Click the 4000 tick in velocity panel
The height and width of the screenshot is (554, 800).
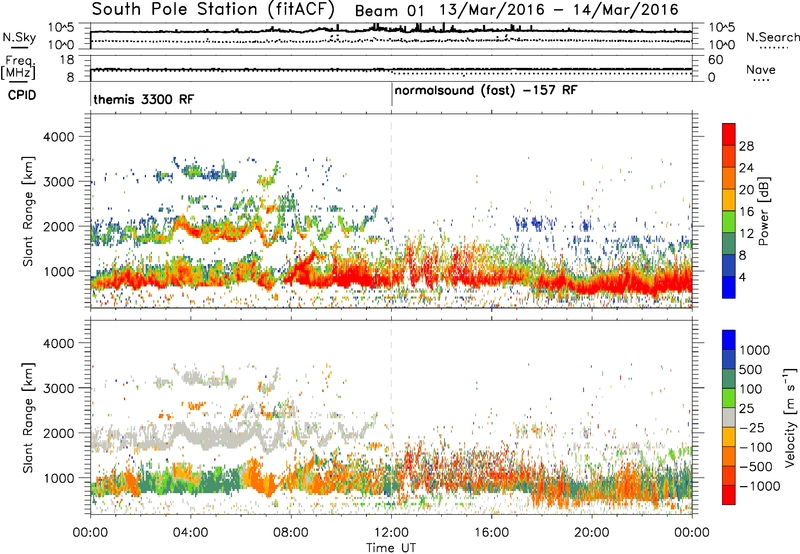tap(58, 343)
